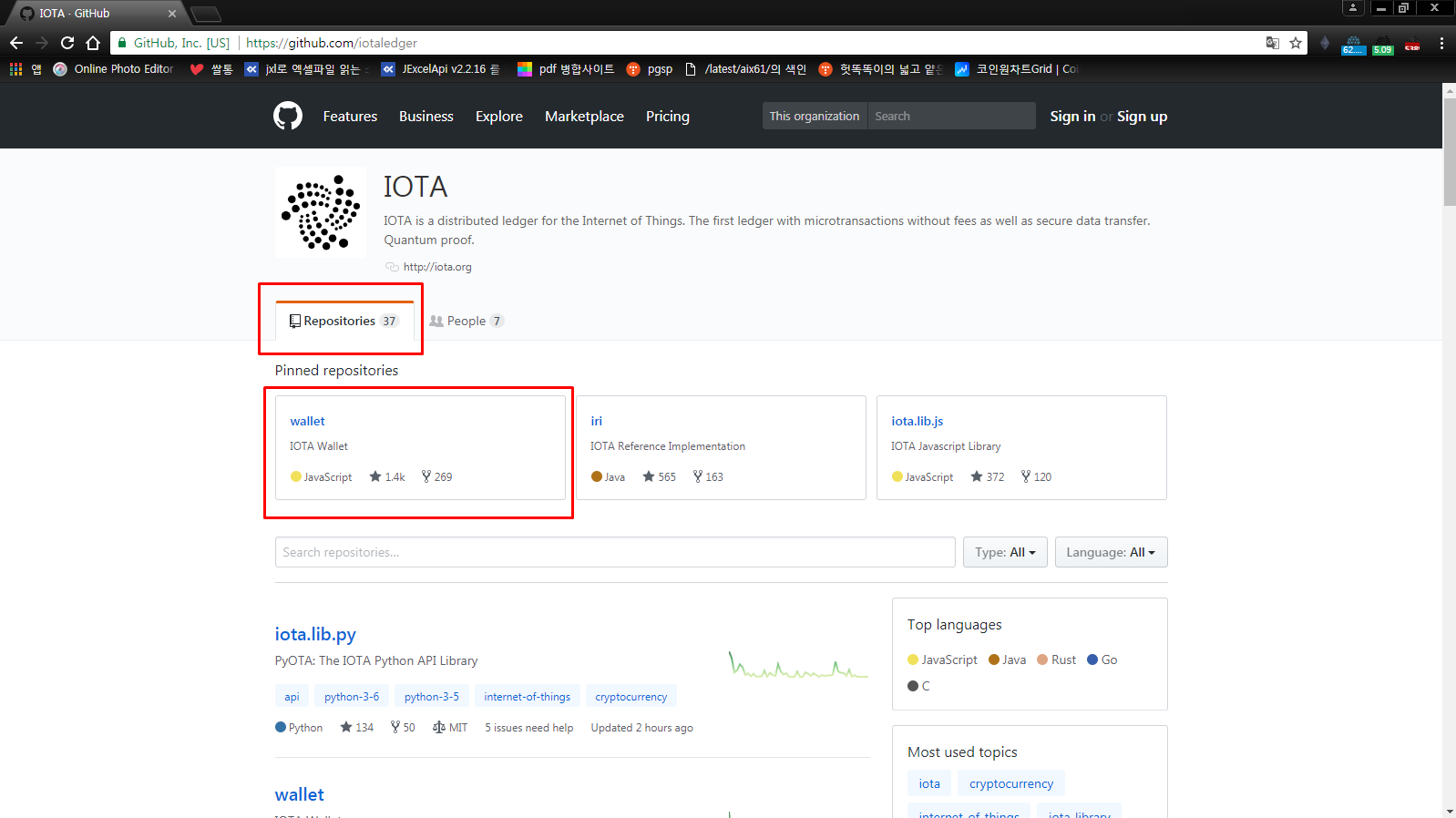This screenshot has width=1456, height=818.
Task: Open the http://iota.org website link
Action: (437, 267)
